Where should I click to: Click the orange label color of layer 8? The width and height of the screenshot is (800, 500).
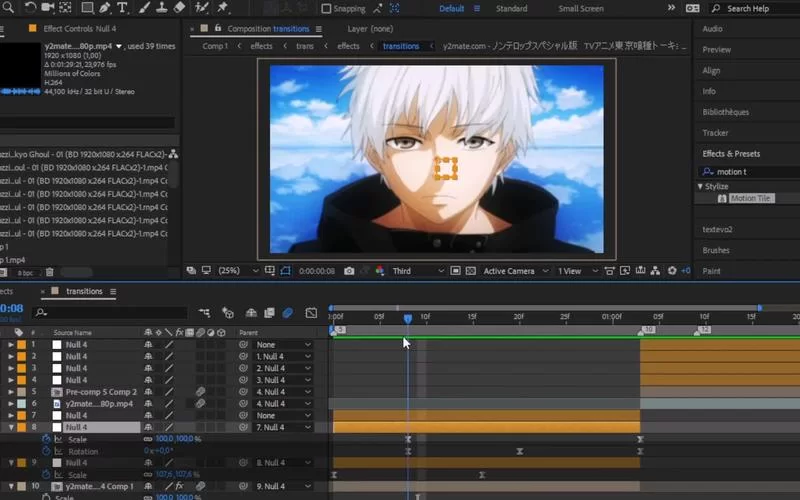click(x=21, y=428)
